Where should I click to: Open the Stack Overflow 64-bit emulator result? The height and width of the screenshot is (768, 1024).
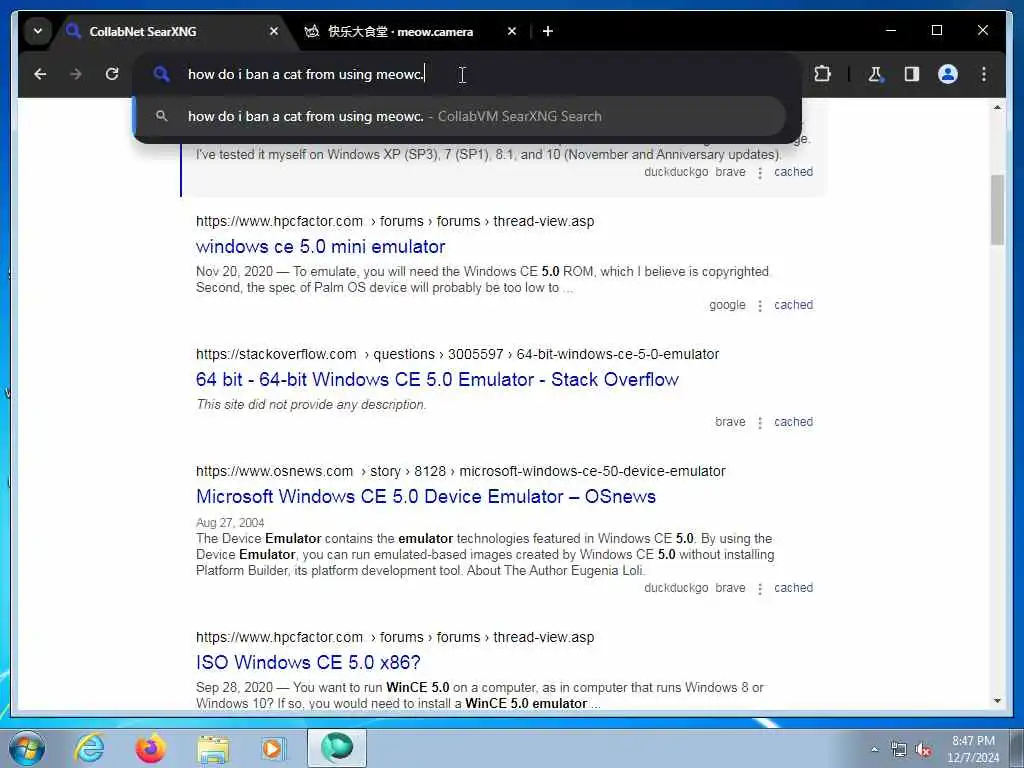click(438, 379)
